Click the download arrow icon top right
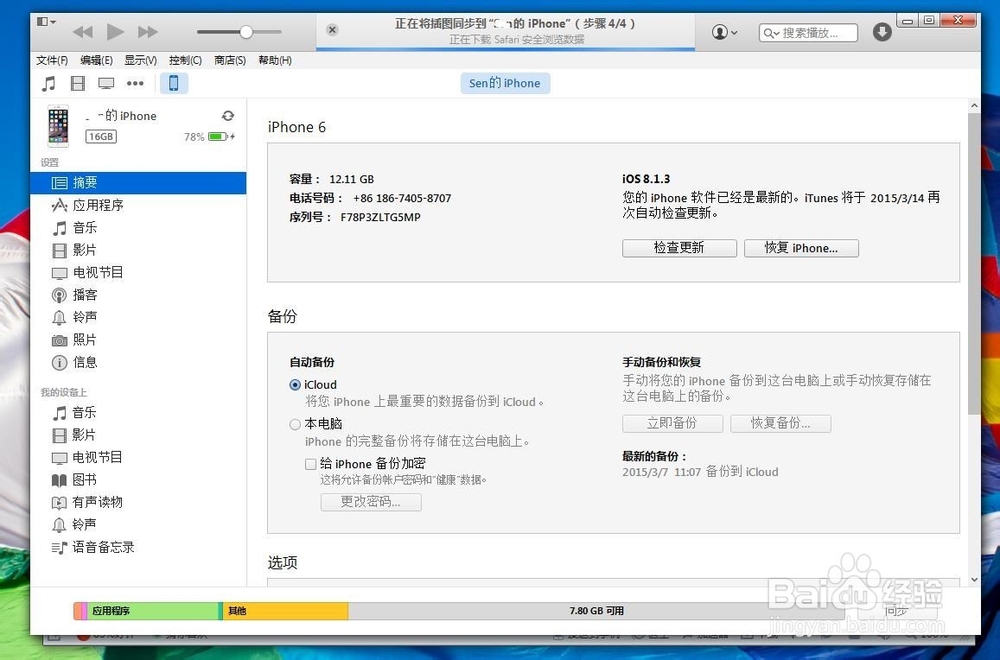The height and width of the screenshot is (660, 1000). click(881, 32)
